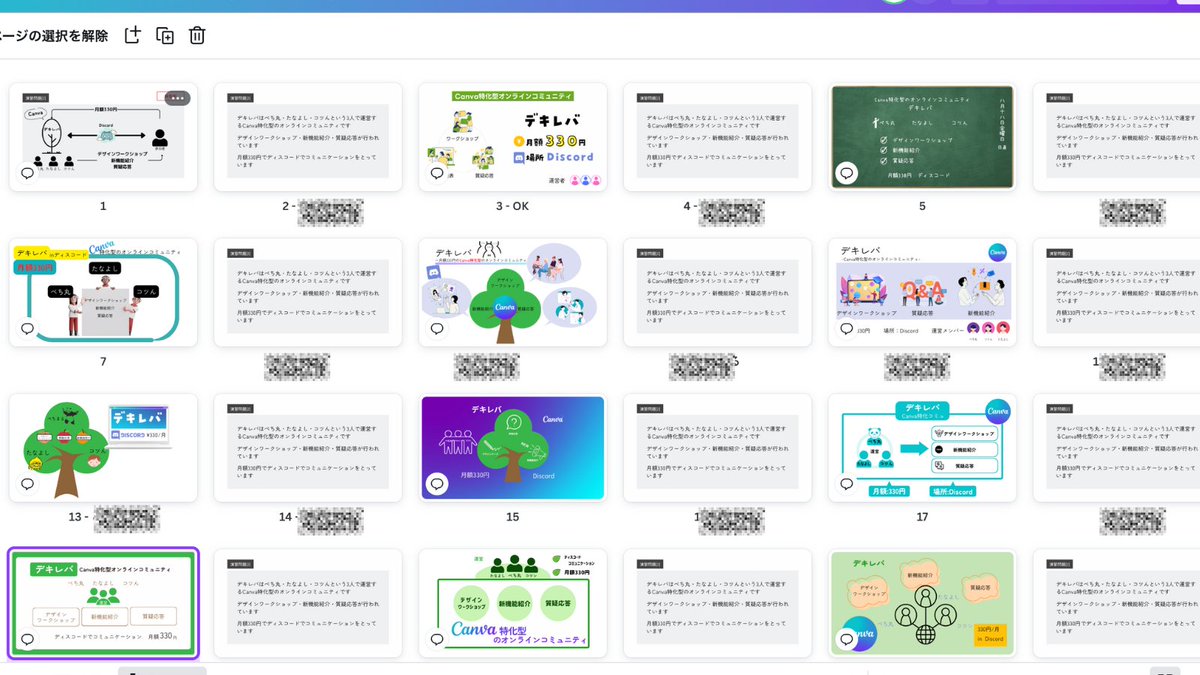Open comment bubble on page 7 thumbnail
1200x675 pixels.
(28, 328)
